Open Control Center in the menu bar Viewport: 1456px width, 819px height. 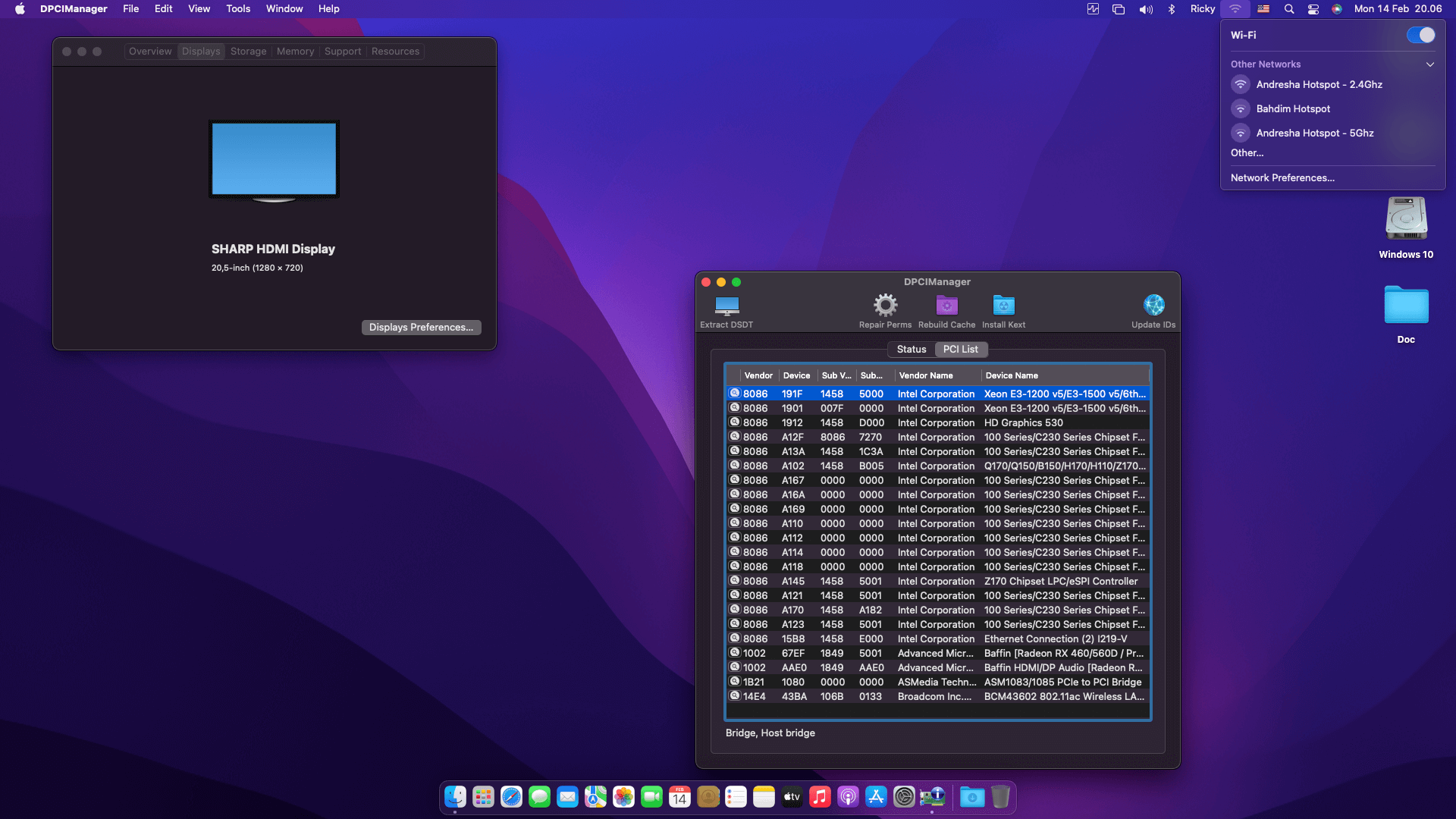(x=1313, y=9)
